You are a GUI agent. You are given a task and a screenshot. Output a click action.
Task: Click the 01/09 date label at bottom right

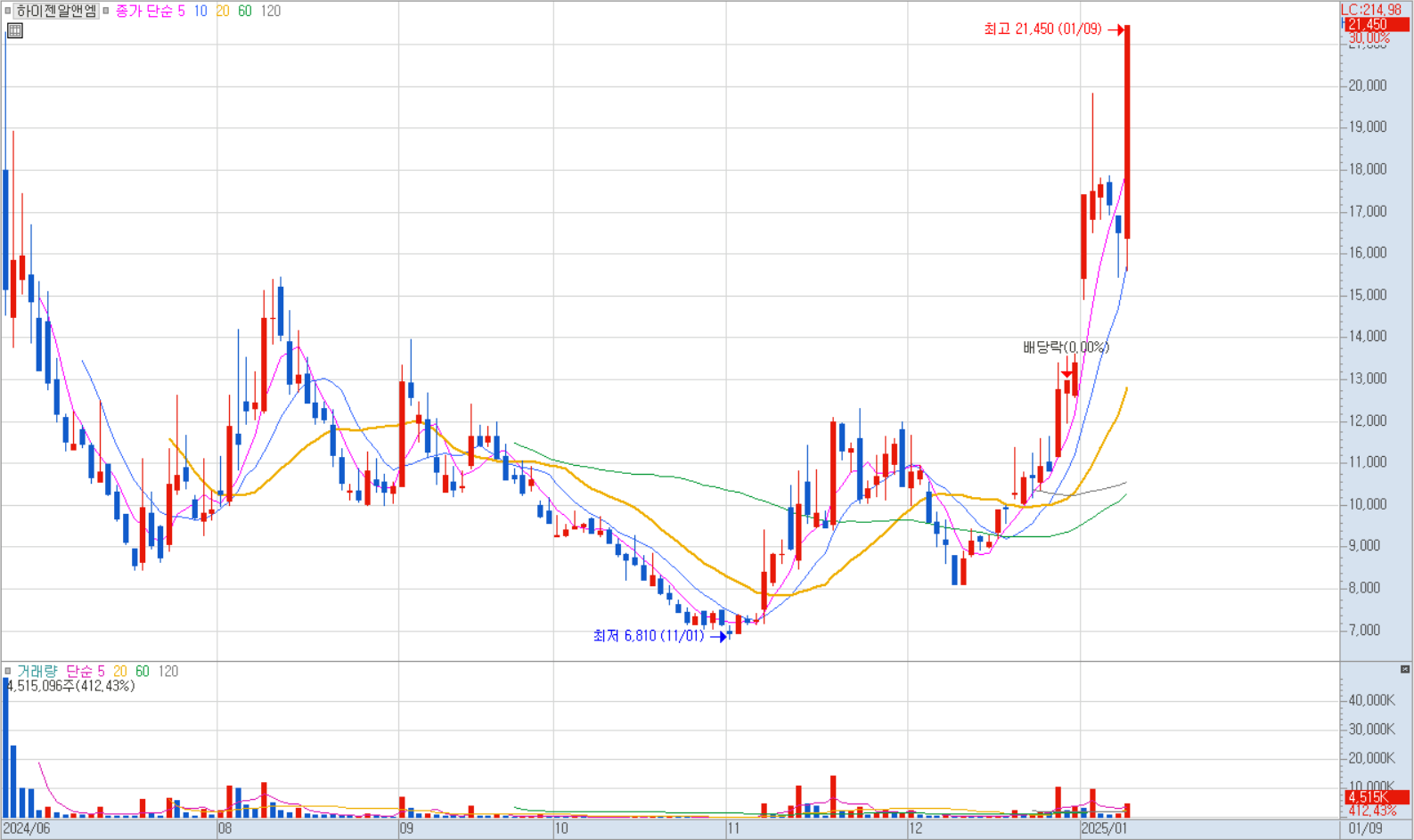1365,828
